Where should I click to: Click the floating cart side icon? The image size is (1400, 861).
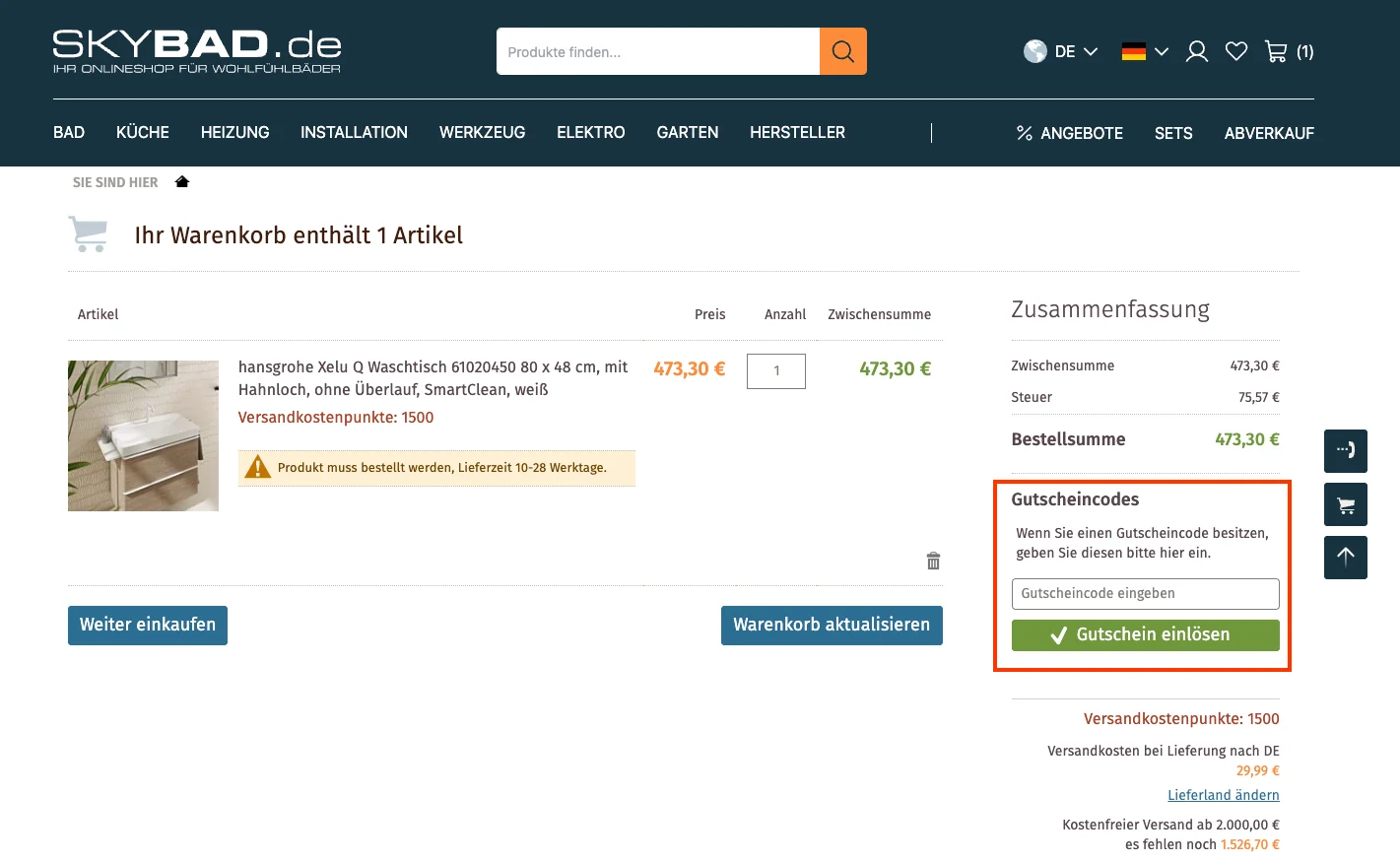1345,504
